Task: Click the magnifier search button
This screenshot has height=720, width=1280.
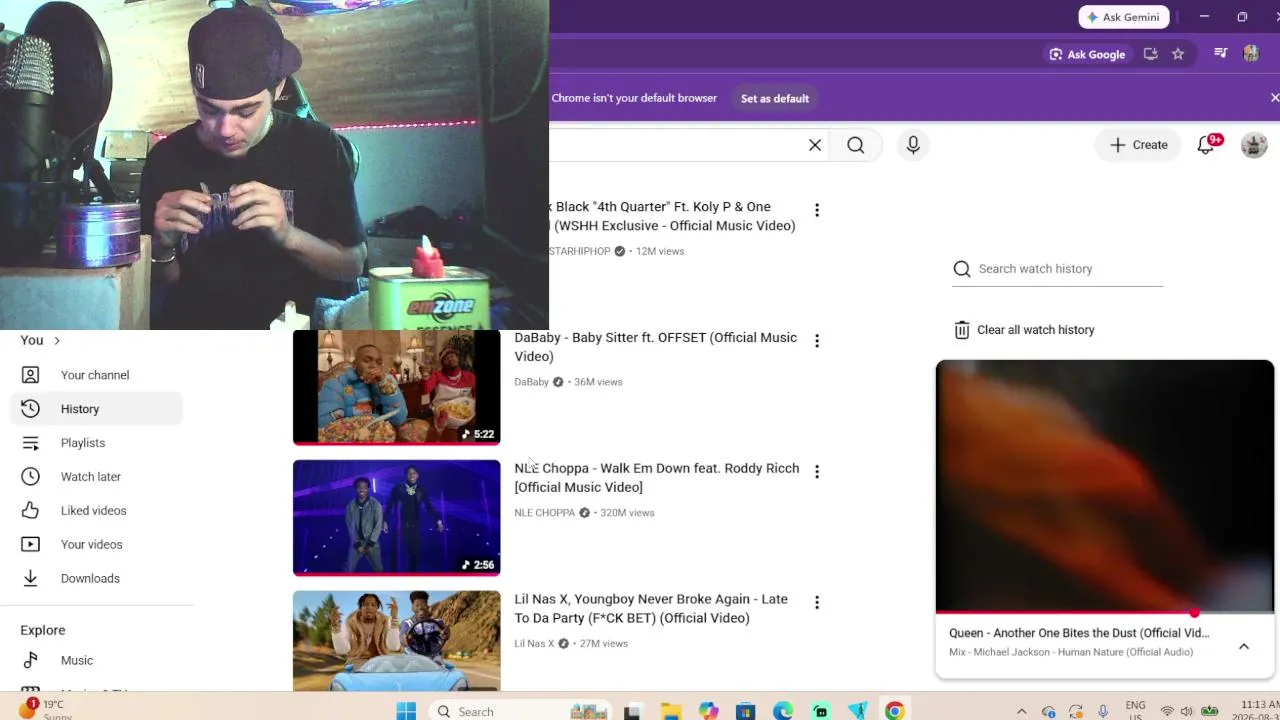Action: 856,145
